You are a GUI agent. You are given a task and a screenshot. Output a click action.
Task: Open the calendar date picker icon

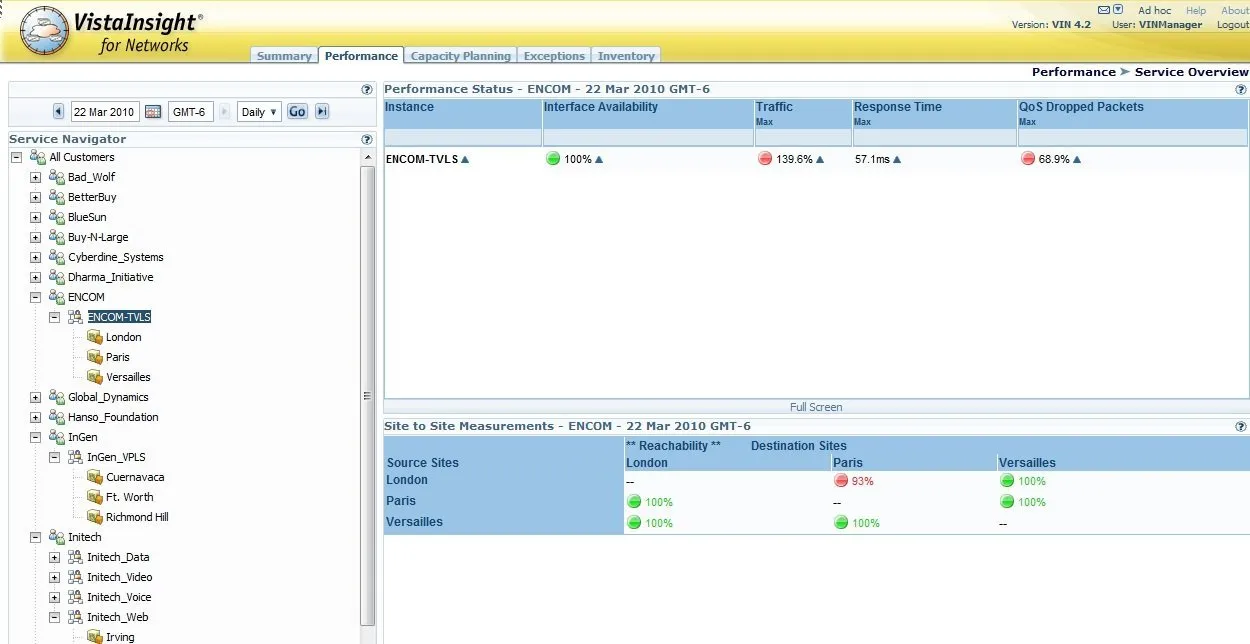(x=153, y=112)
